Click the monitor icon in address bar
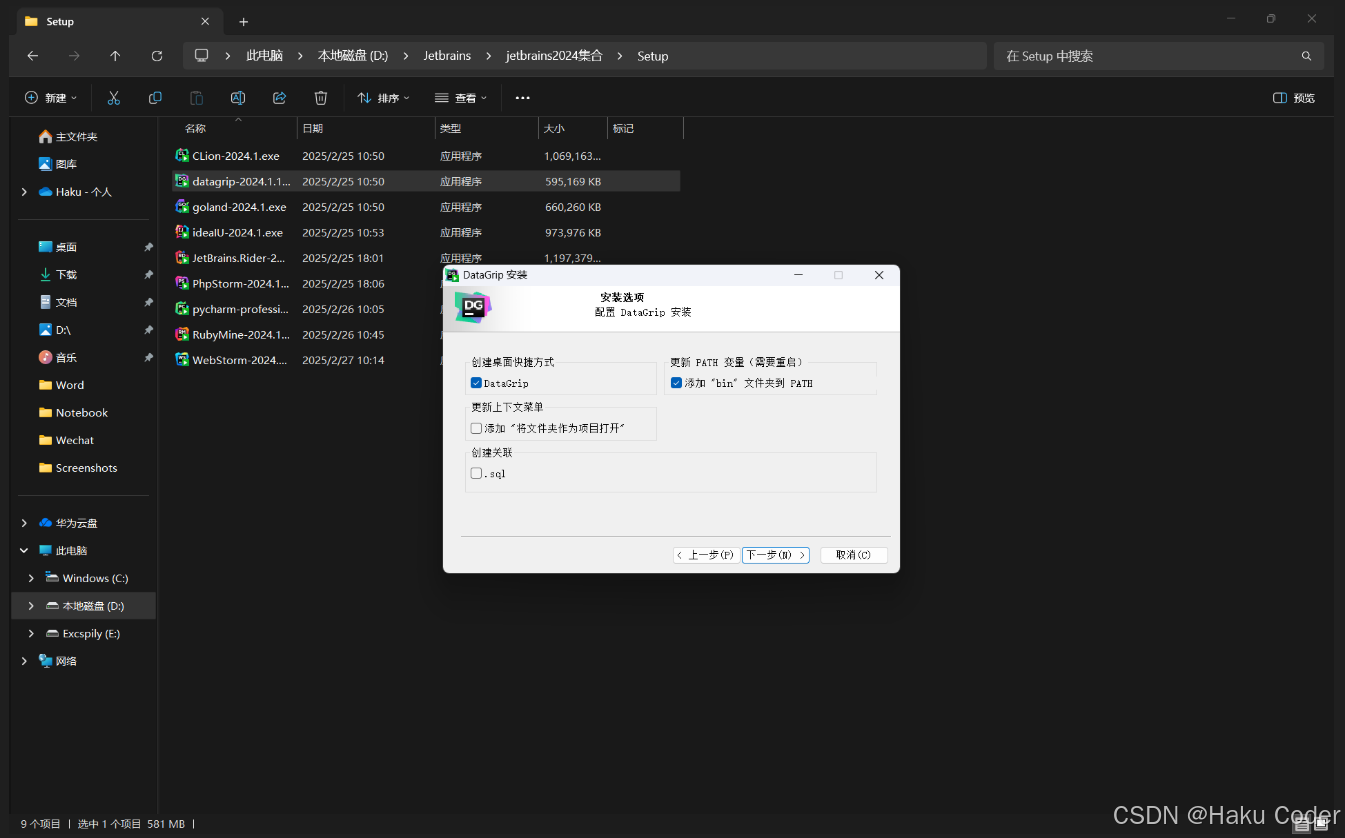1345x838 pixels. 202,56
